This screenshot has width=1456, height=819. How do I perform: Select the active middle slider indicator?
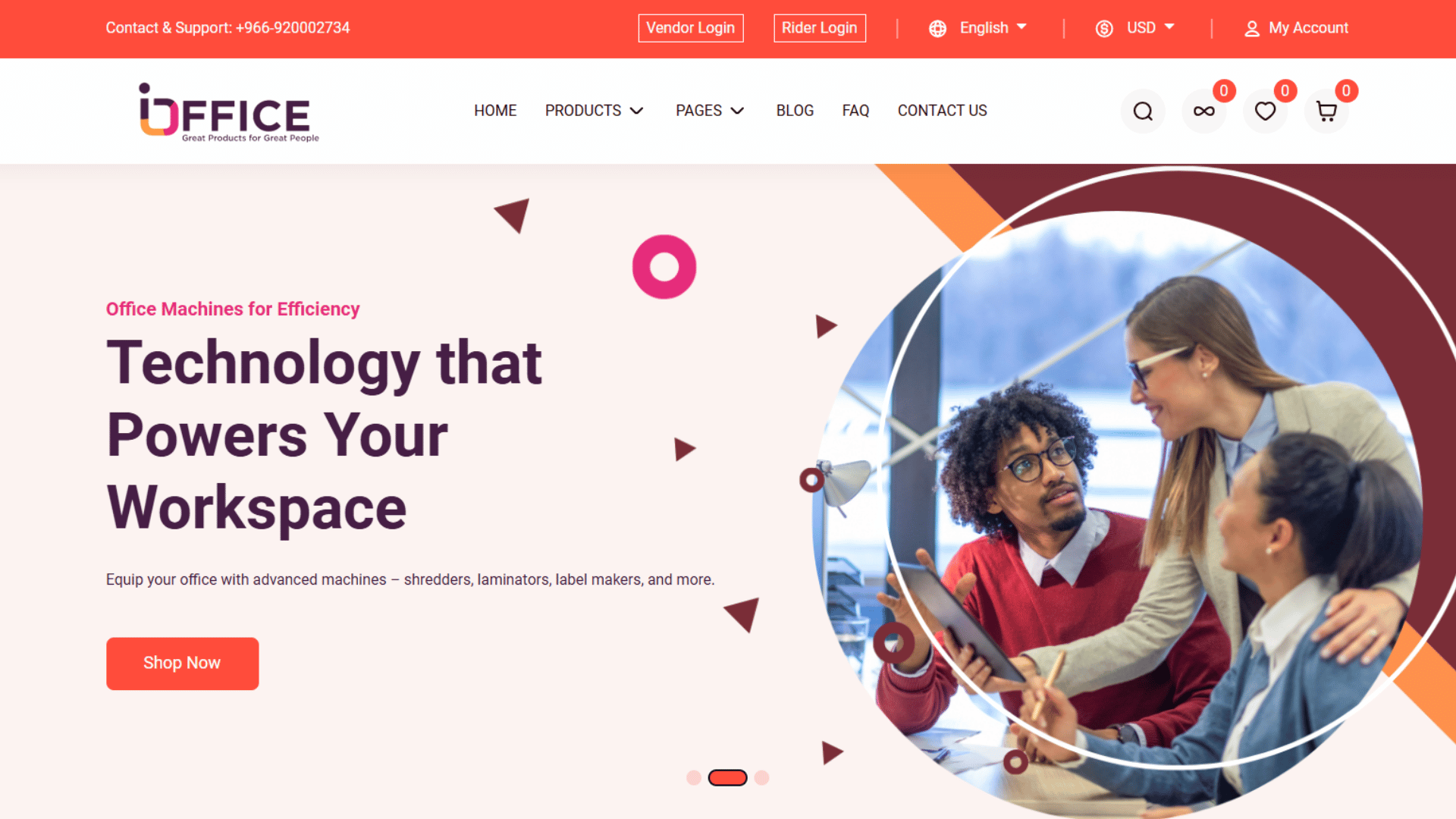pos(727,777)
